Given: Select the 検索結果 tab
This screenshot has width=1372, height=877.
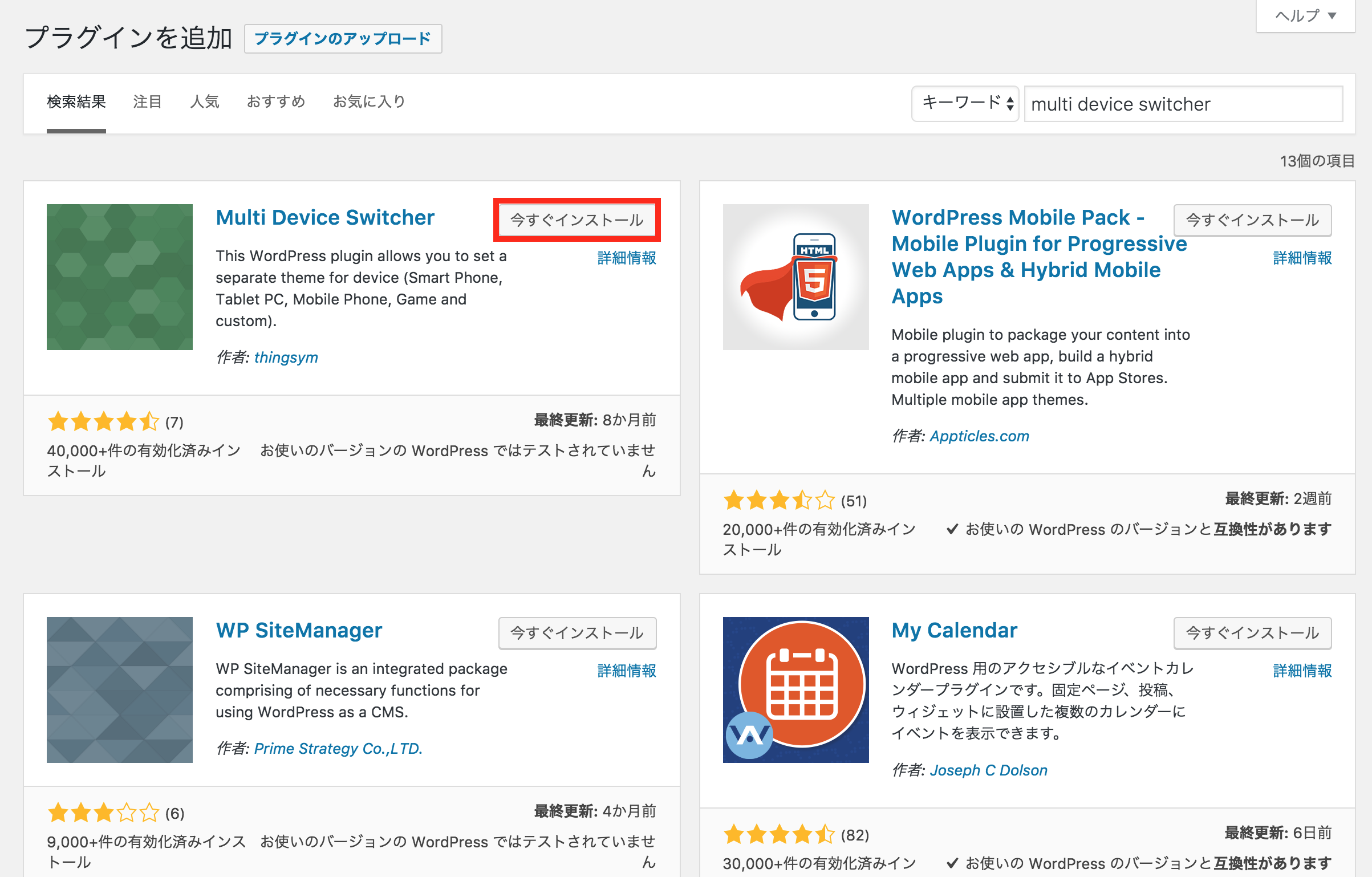Looking at the screenshot, I should [76, 102].
